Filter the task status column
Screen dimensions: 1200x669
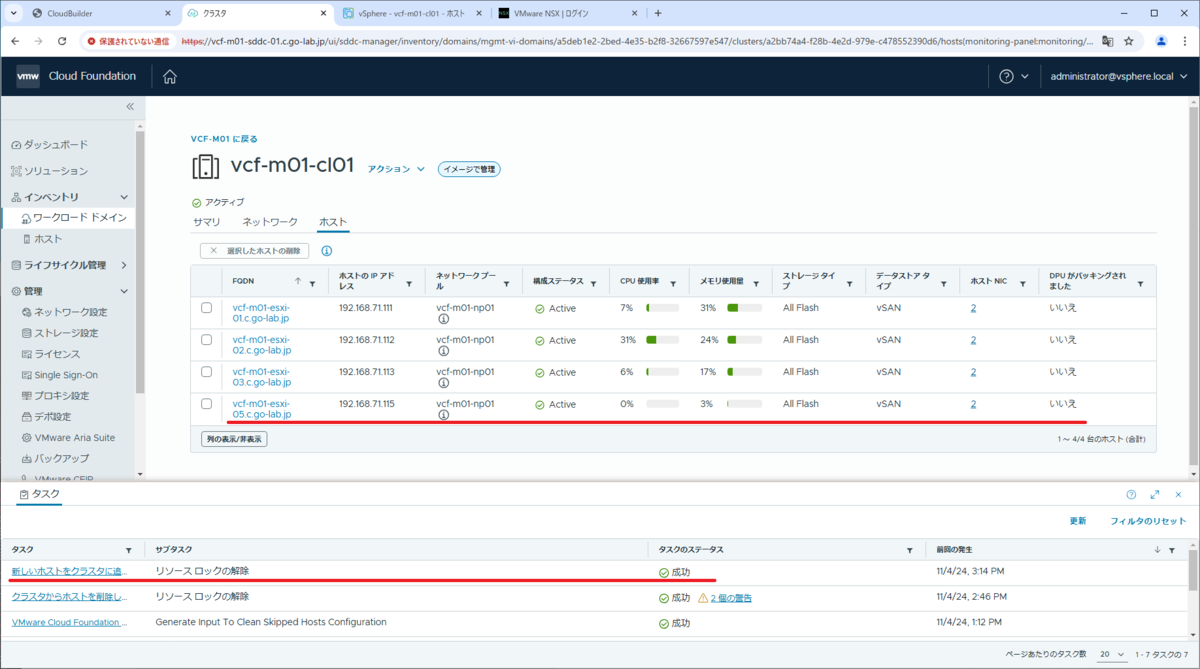[909, 550]
